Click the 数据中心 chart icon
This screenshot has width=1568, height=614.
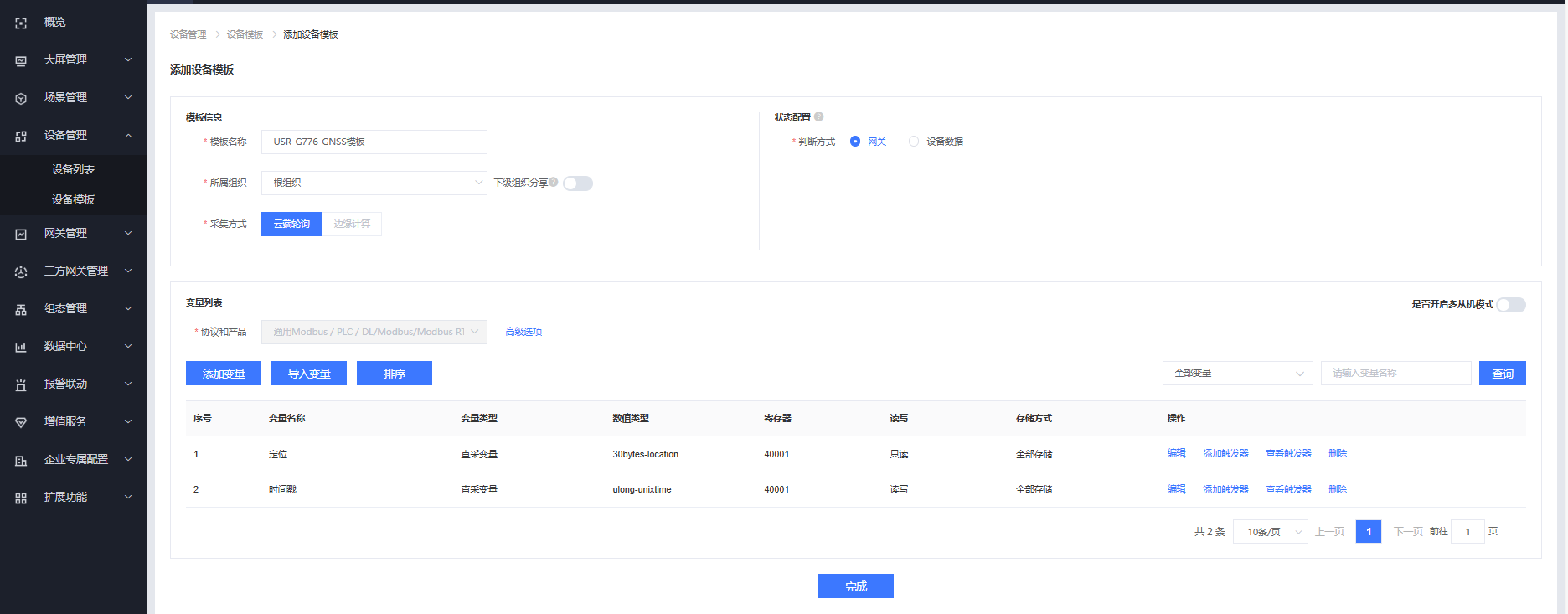point(21,347)
